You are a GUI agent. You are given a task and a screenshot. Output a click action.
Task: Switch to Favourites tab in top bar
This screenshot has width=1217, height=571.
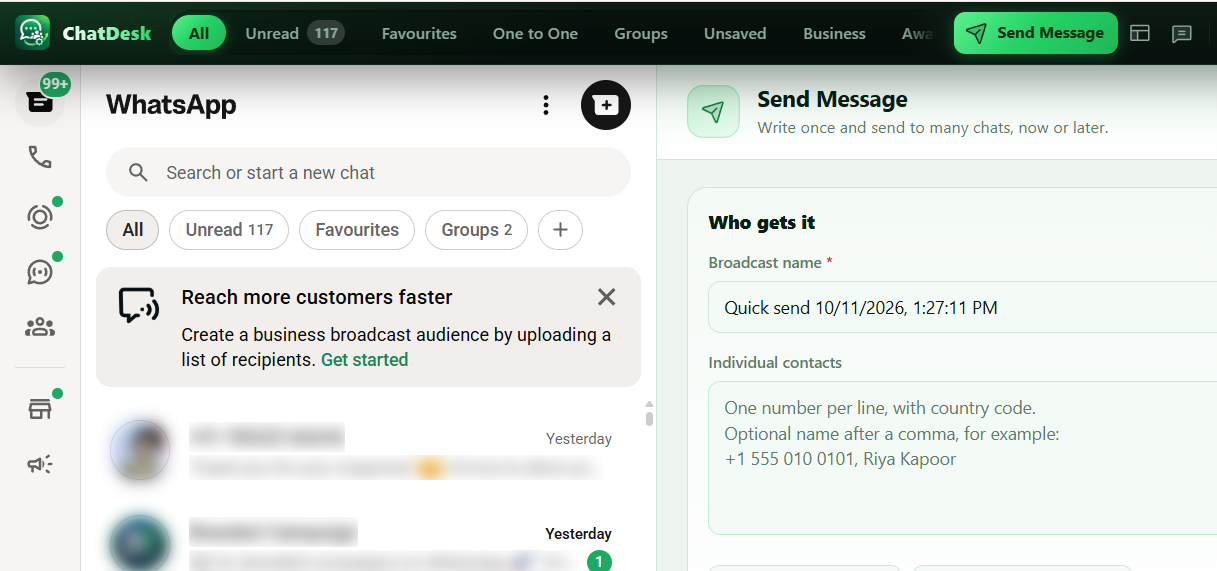[x=419, y=33]
